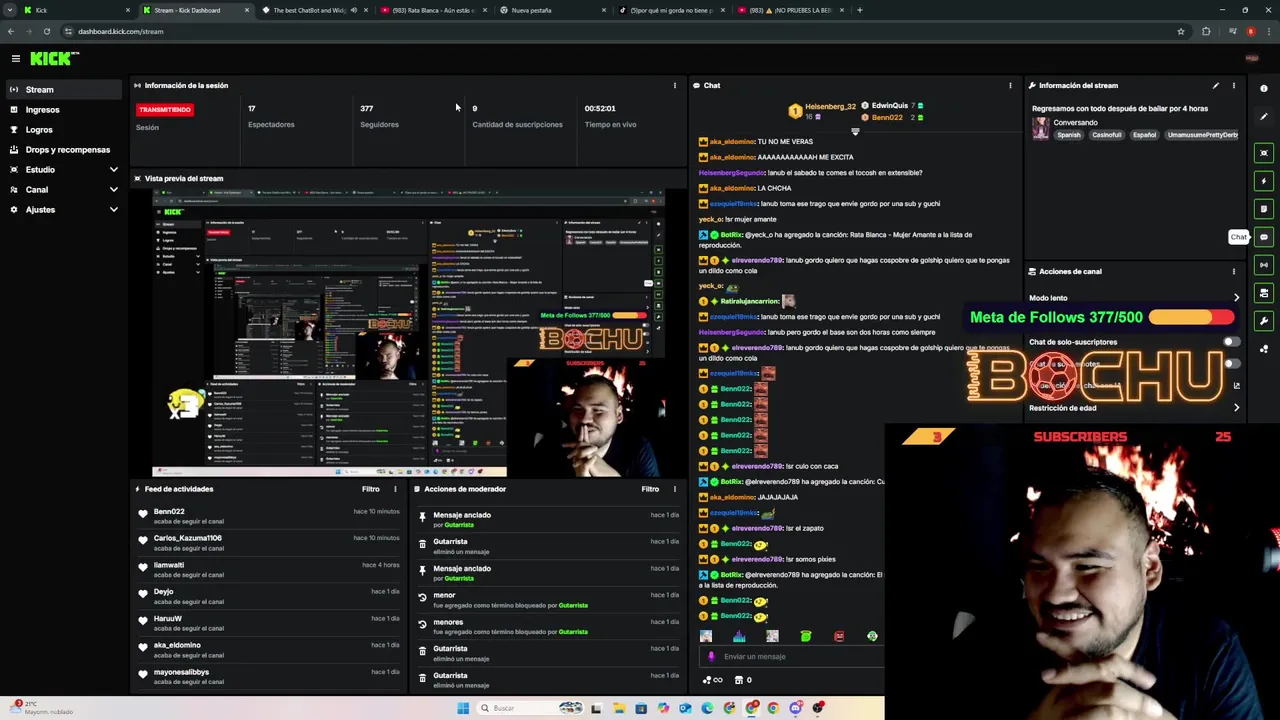This screenshot has width=1280, height=720.
Task: Toggle the note panel icon in toolbar
Action: coord(1264,209)
